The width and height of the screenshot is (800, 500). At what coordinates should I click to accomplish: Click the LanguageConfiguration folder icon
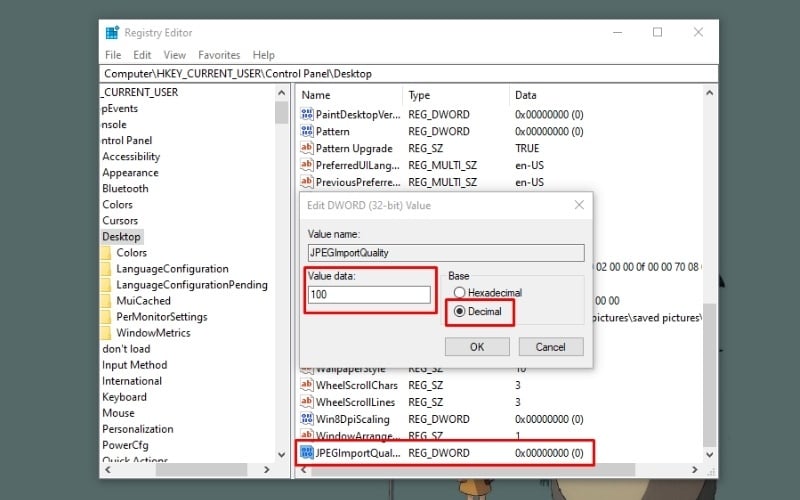(106, 269)
